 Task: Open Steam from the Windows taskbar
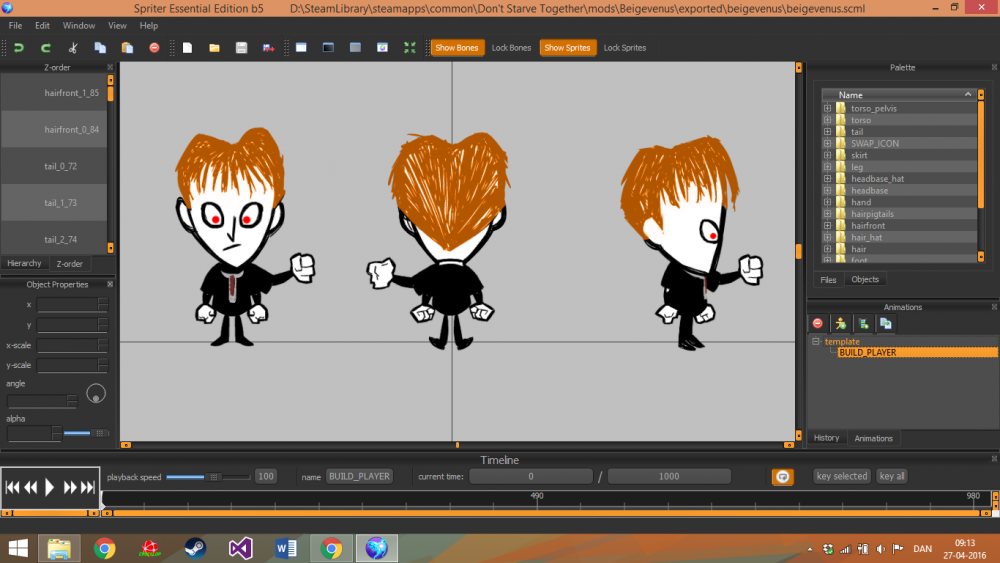pos(195,548)
